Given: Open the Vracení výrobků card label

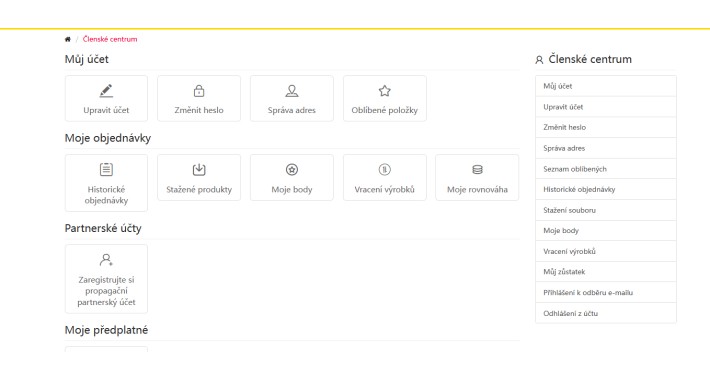Looking at the screenshot, I should (384, 189).
